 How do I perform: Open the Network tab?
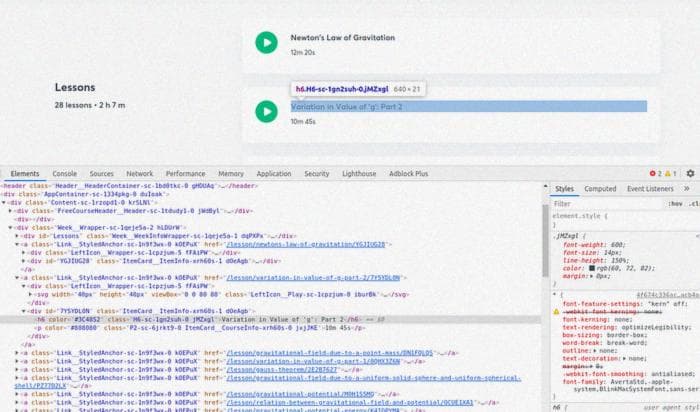(x=139, y=174)
